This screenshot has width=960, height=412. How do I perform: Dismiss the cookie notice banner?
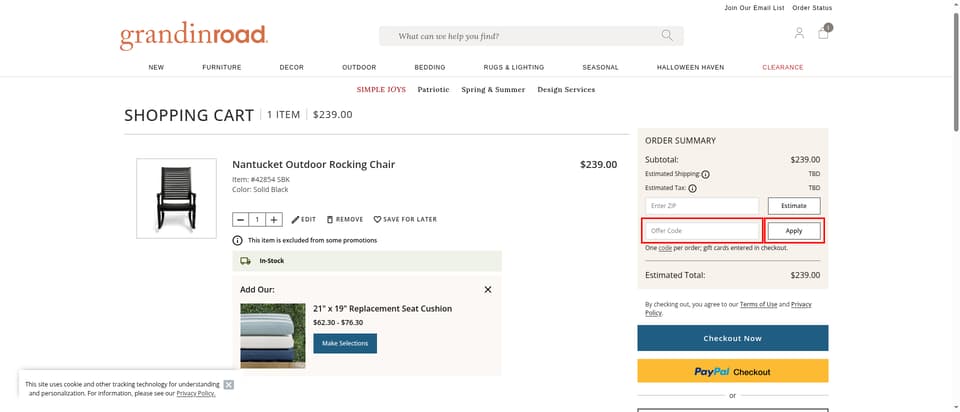(228, 384)
